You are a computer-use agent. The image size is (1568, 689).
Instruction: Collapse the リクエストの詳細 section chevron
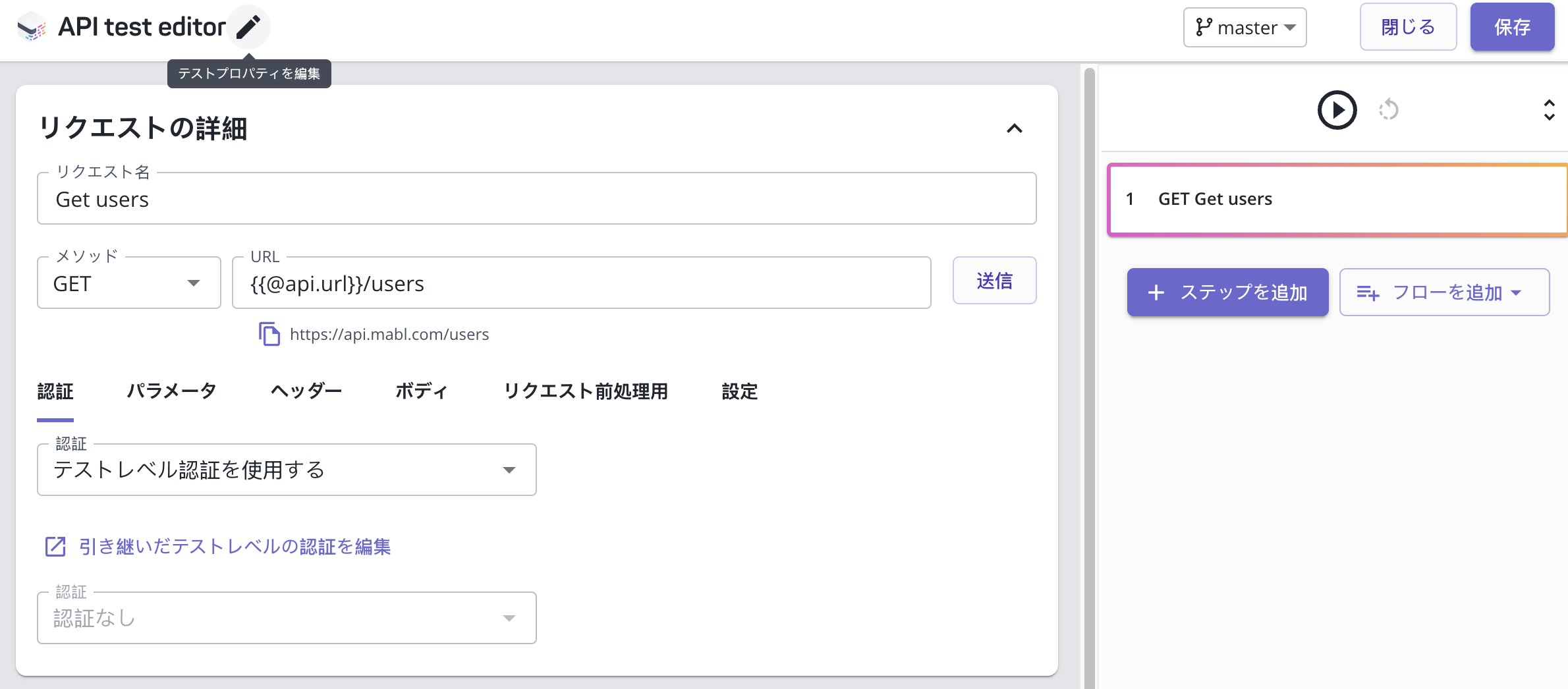tap(1015, 128)
